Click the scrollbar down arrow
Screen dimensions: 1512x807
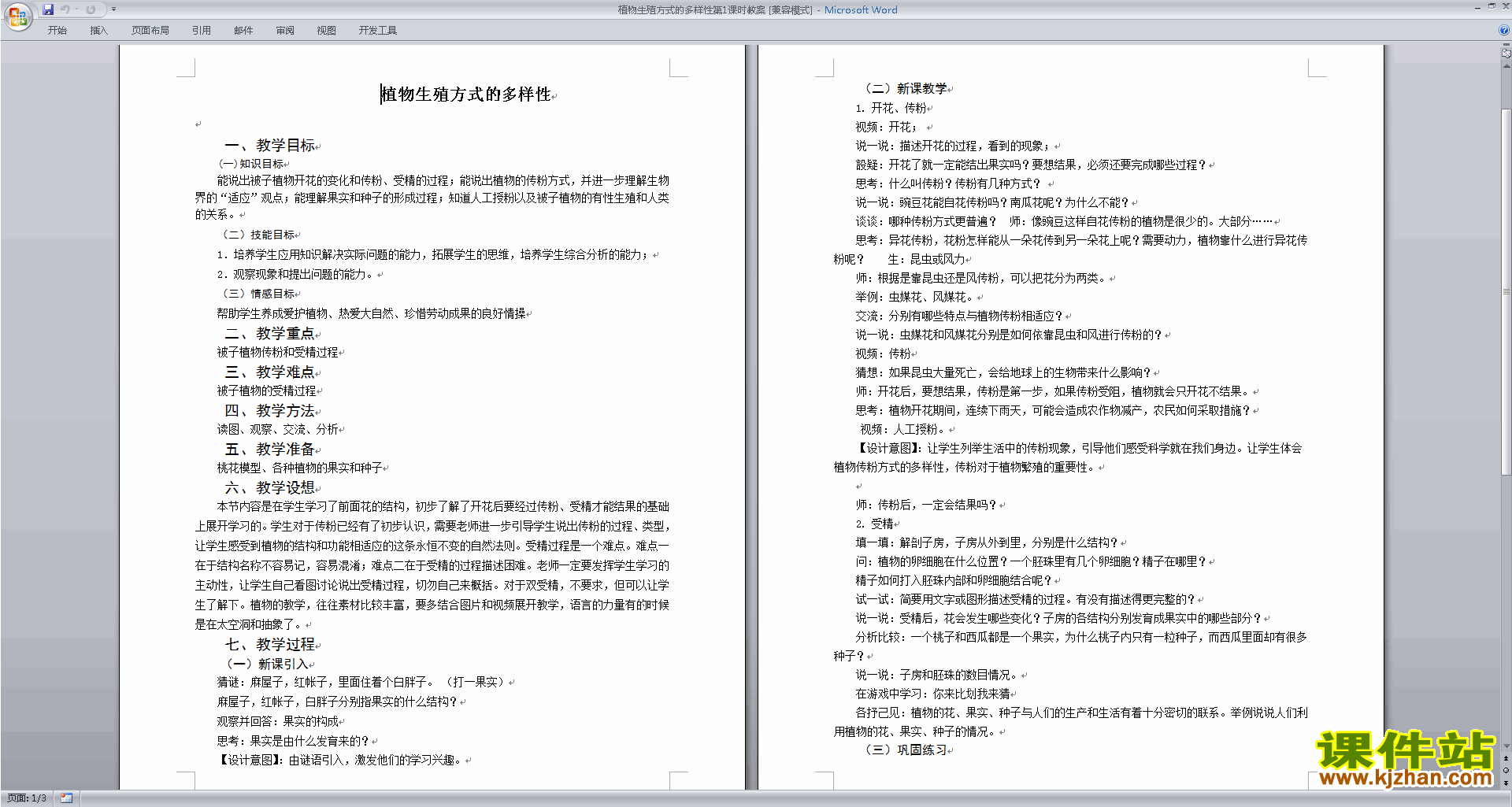[x=1506, y=746]
